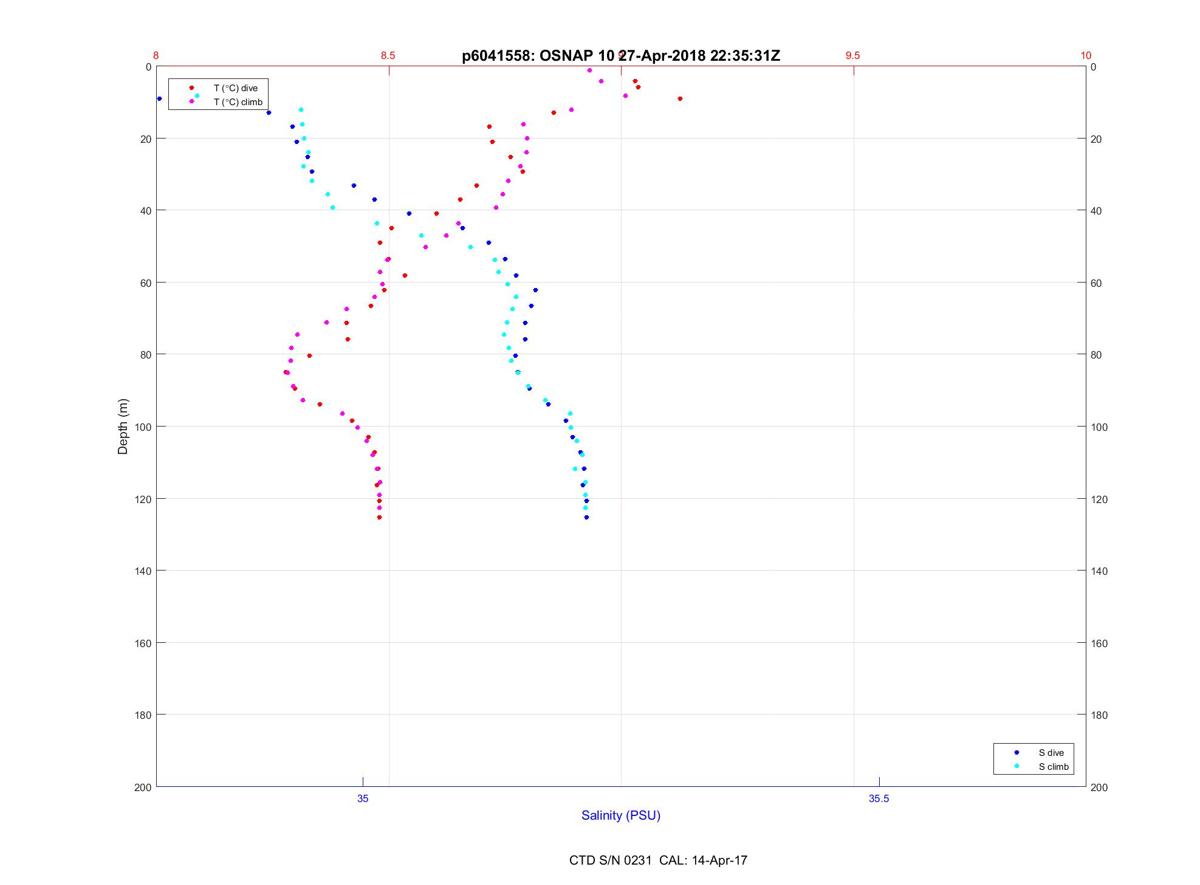Select the 'S climb' legend entry
Screen dimensions: 1200x885
tap(1053, 767)
